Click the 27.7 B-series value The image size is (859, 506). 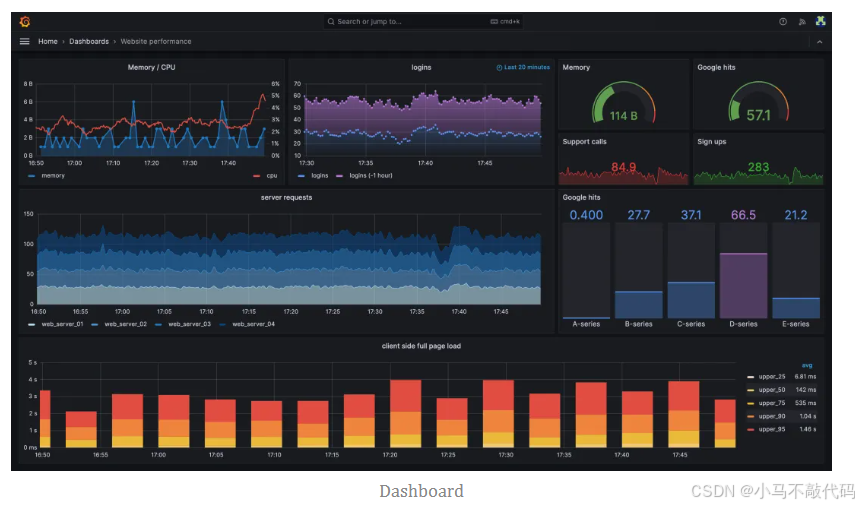[639, 215]
